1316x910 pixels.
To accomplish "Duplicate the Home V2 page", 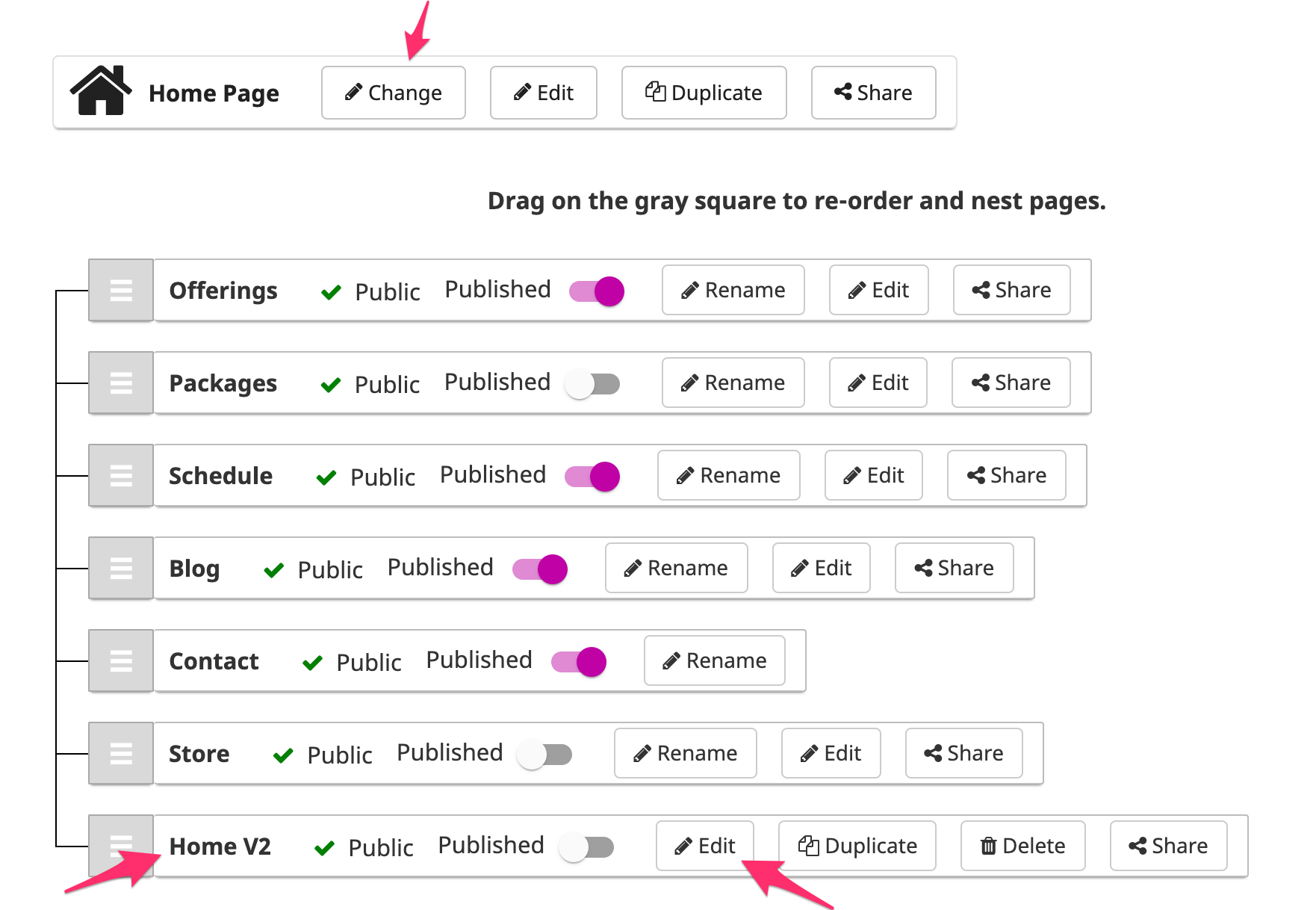I will (857, 846).
